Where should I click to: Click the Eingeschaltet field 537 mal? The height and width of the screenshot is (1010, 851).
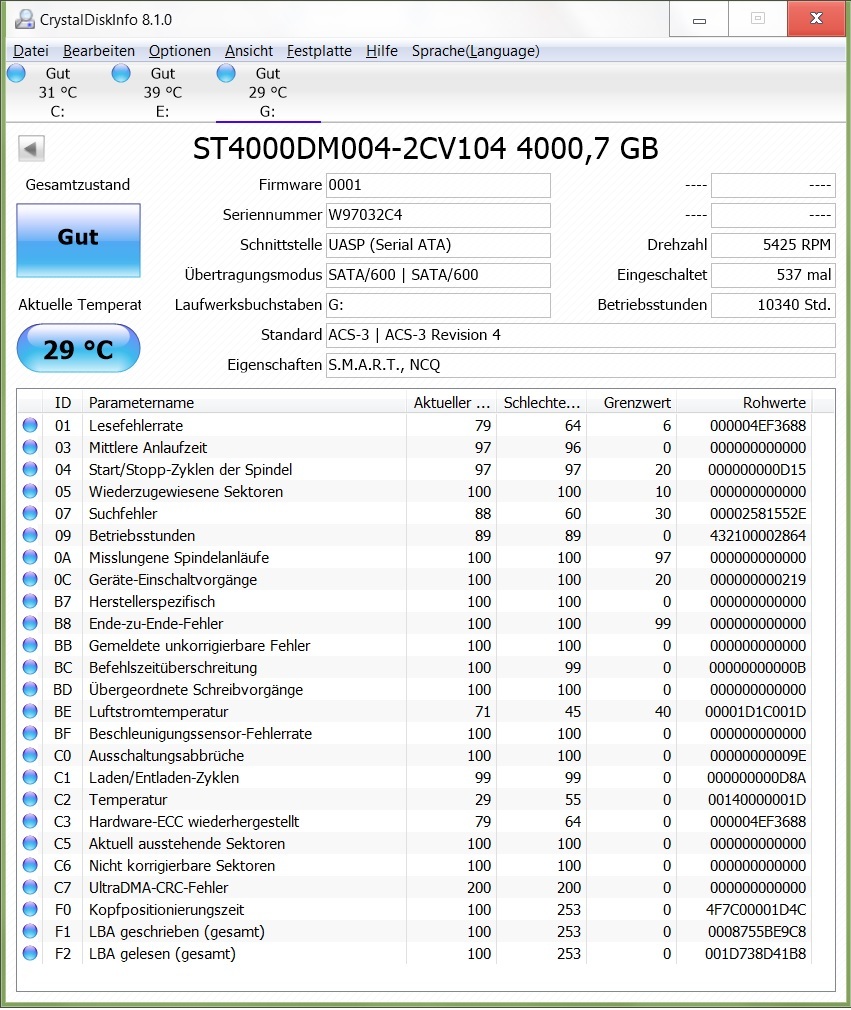point(773,275)
